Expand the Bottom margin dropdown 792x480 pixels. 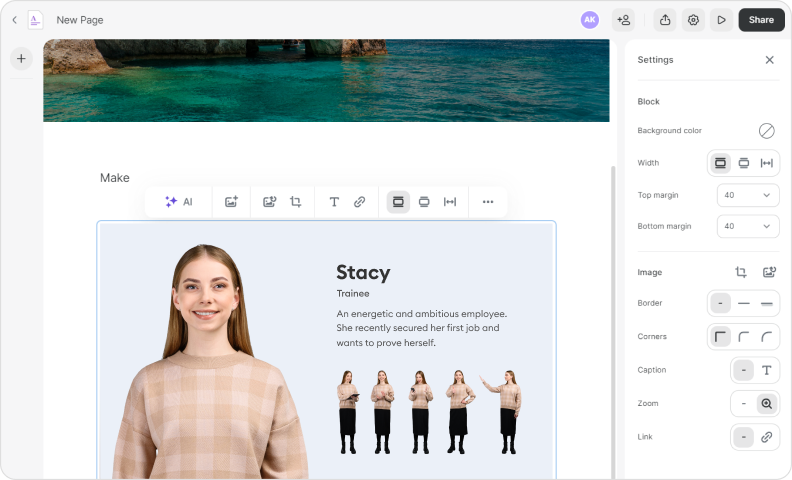pos(748,226)
